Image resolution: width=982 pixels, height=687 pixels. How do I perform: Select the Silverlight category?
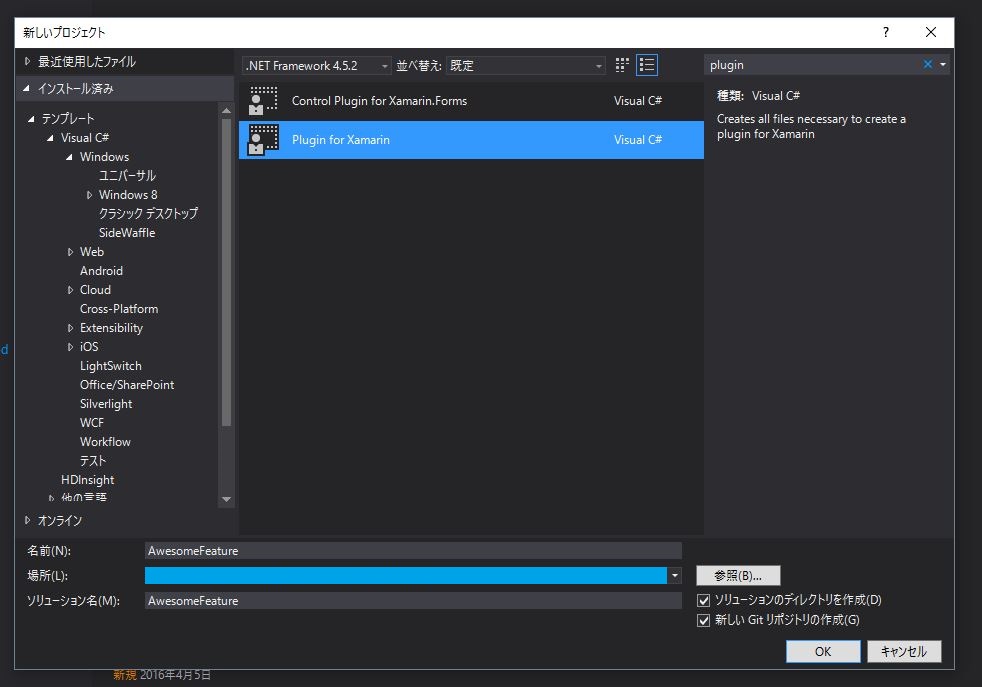tap(106, 404)
